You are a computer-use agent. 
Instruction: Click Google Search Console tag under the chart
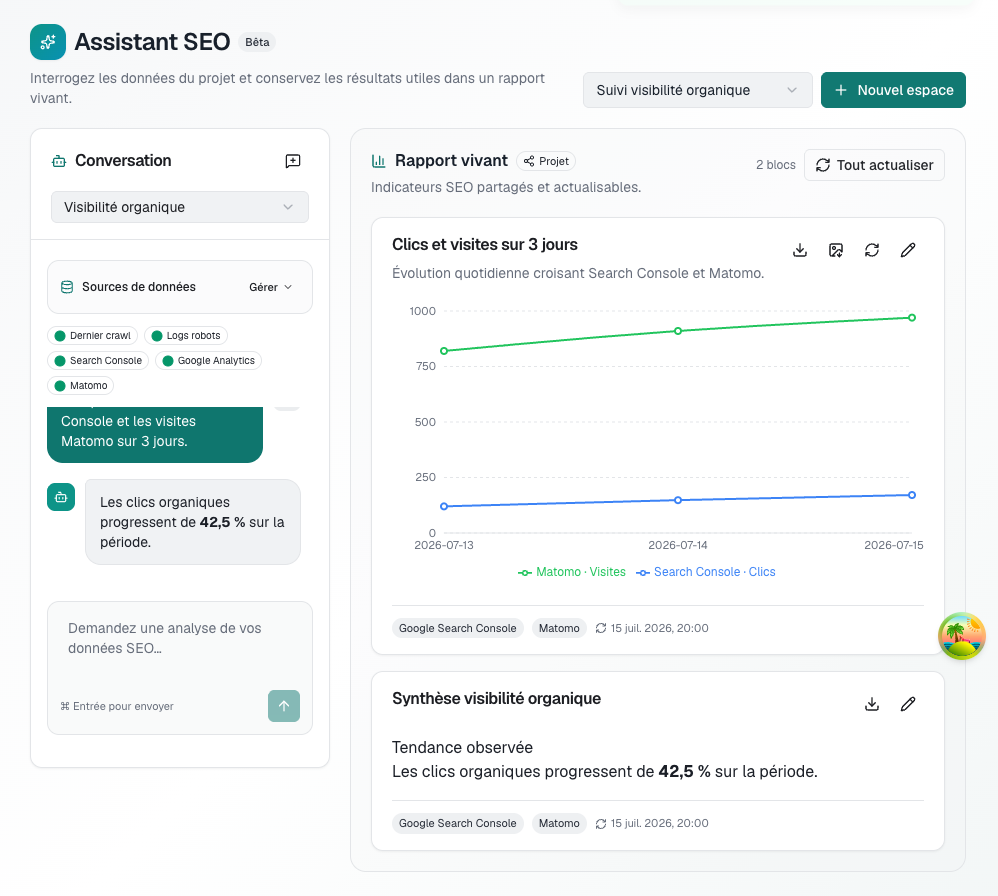[x=458, y=628]
